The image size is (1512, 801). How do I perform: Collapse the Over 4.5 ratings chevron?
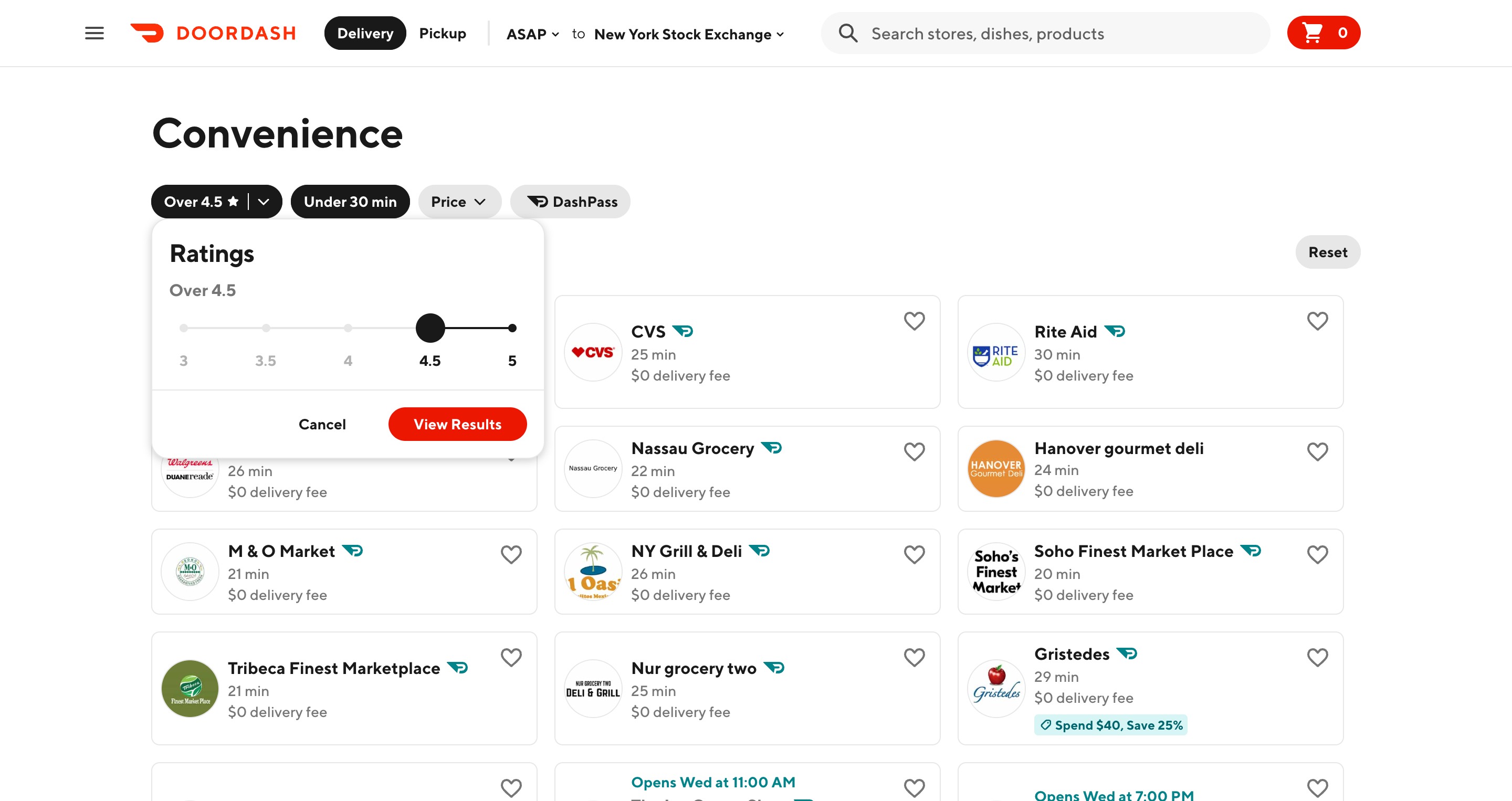pyautogui.click(x=264, y=202)
